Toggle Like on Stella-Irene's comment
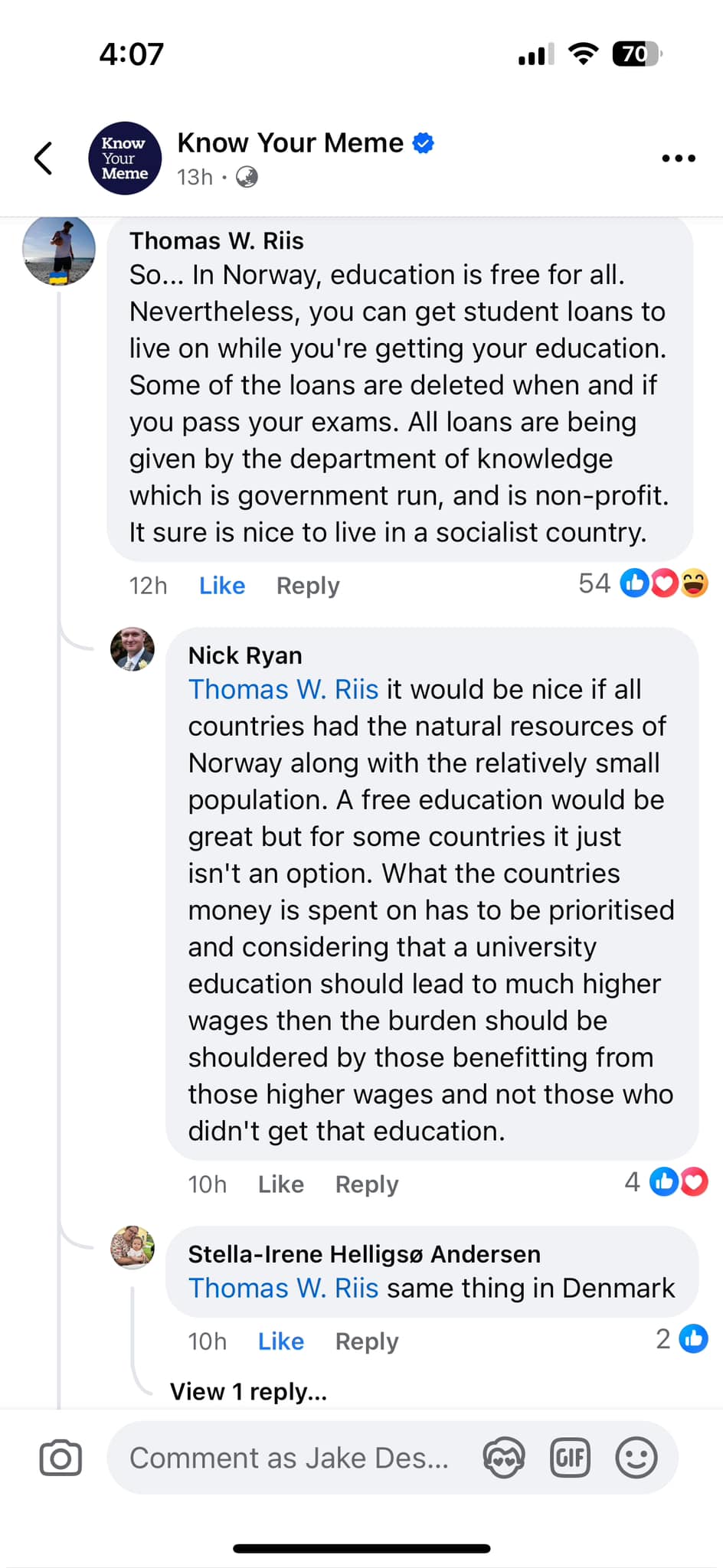Screen dimensions: 723x1568 (281, 1341)
